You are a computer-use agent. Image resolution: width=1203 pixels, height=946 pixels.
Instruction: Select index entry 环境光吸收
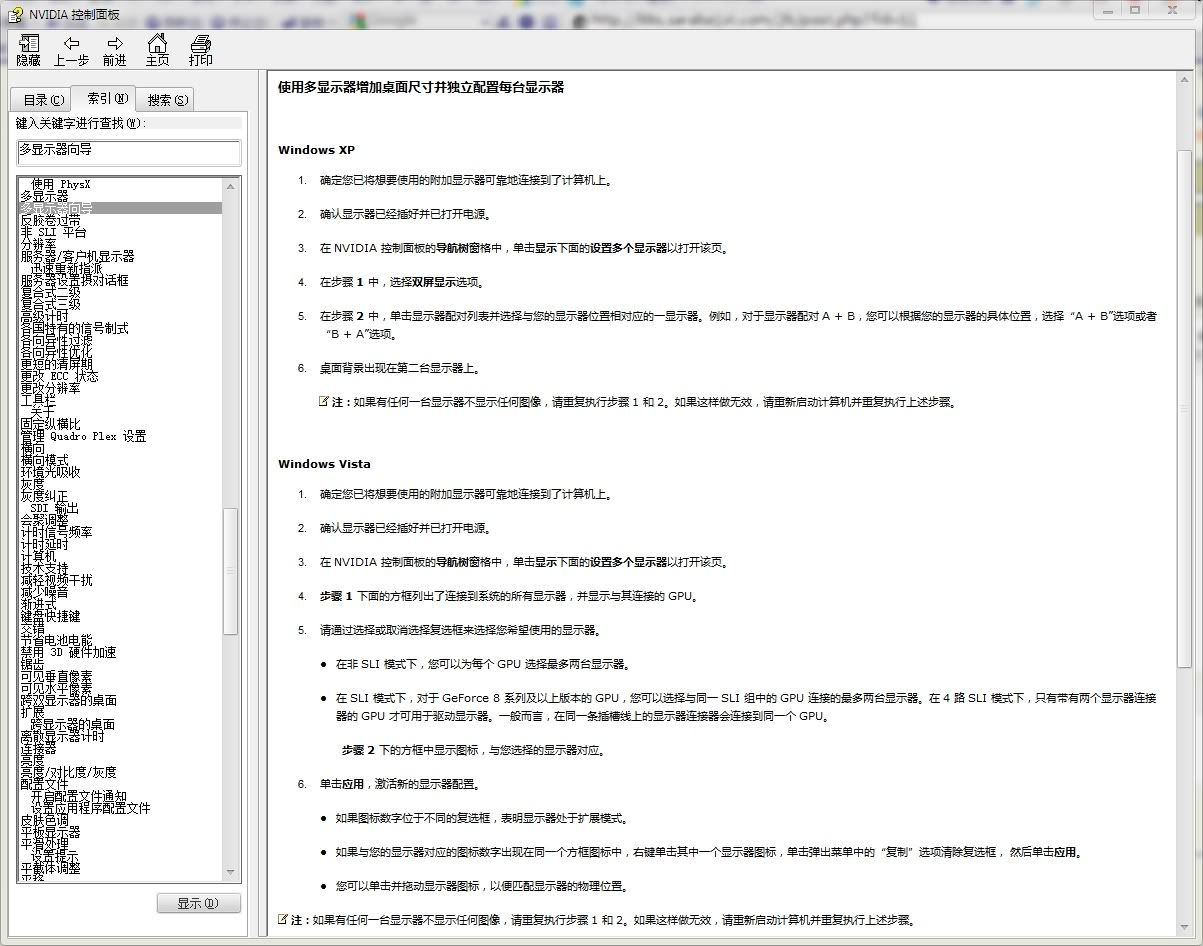click(x=50, y=473)
